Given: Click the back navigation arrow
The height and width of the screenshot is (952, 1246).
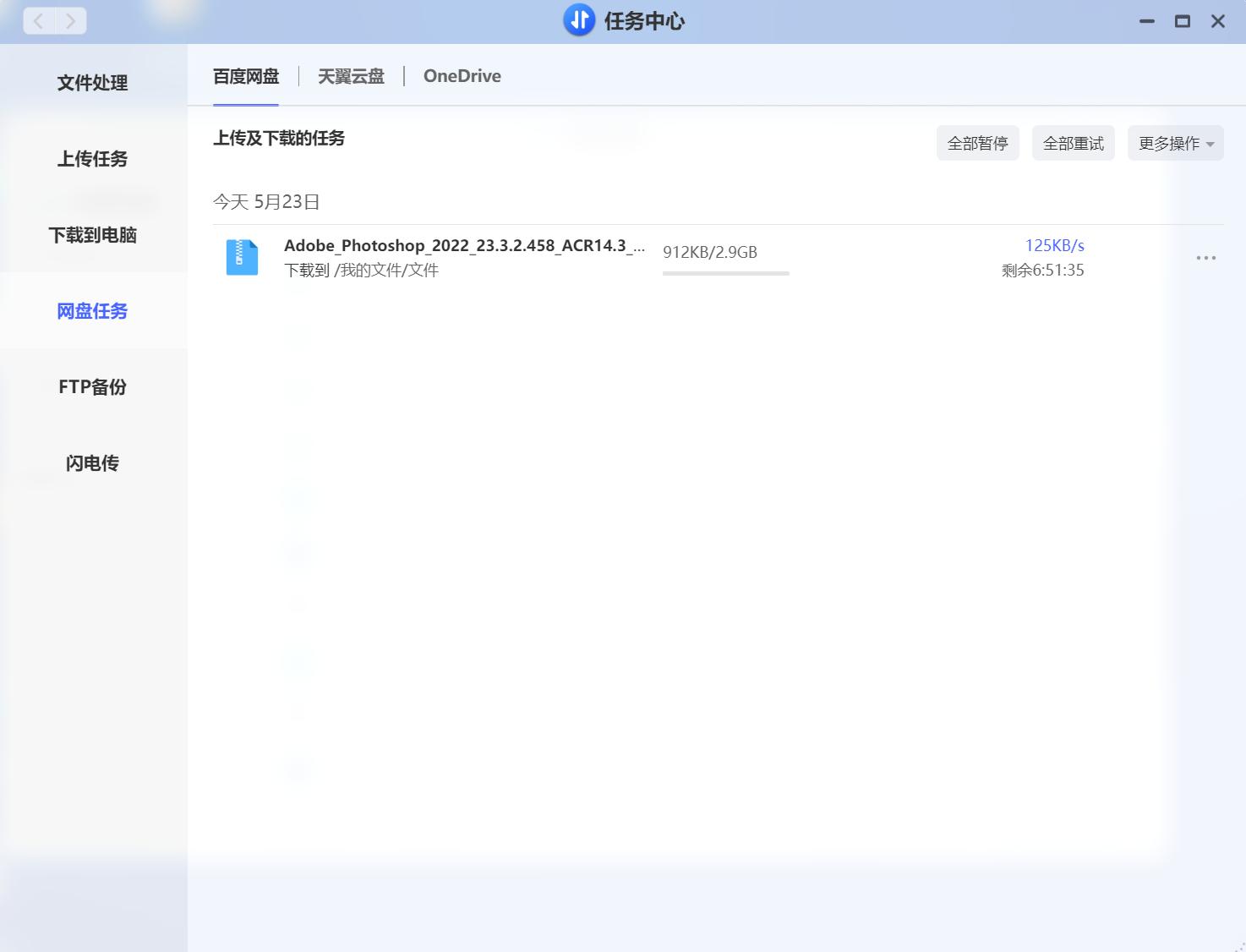Looking at the screenshot, I should (39, 20).
